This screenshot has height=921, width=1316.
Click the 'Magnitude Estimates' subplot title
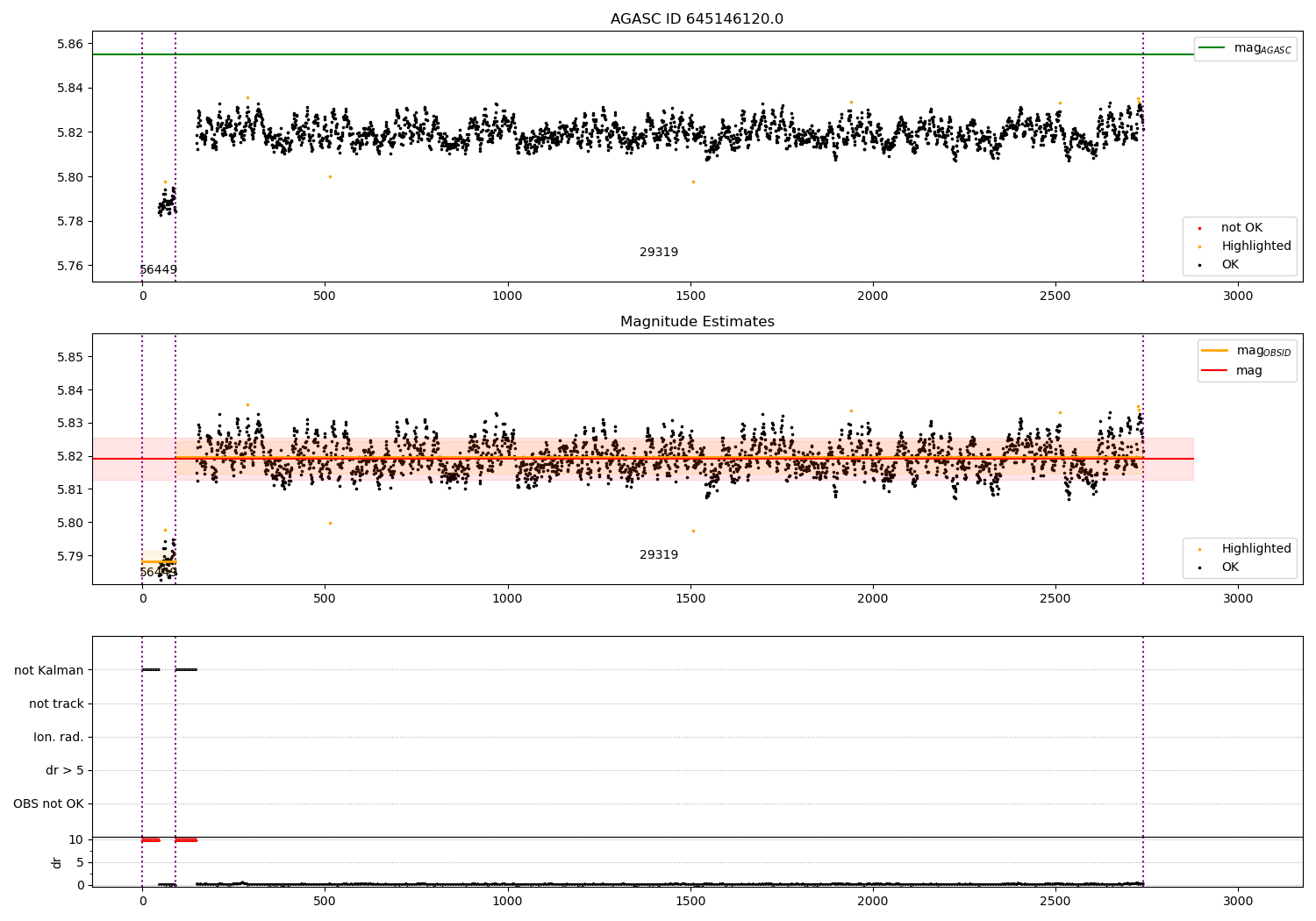tap(697, 322)
